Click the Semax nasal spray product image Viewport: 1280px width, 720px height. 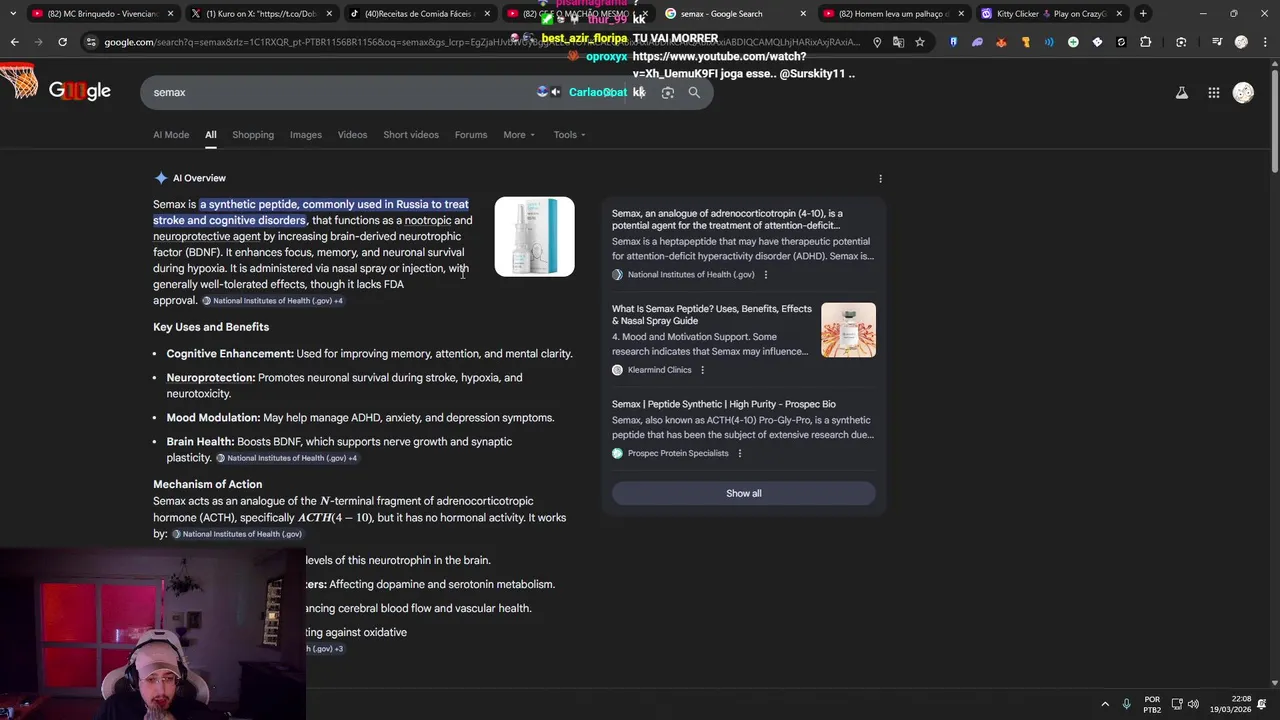coord(534,237)
